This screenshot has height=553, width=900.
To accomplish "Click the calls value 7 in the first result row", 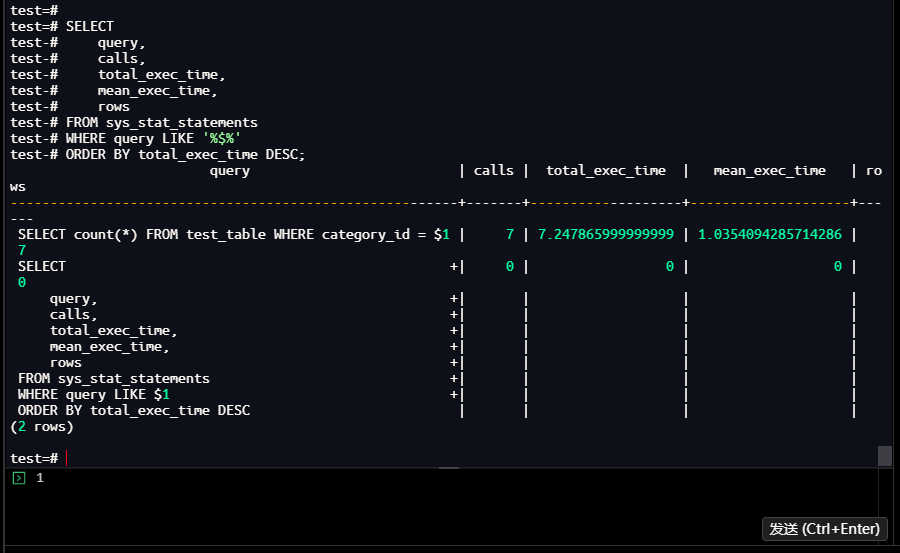I will [x=510, y=234].
